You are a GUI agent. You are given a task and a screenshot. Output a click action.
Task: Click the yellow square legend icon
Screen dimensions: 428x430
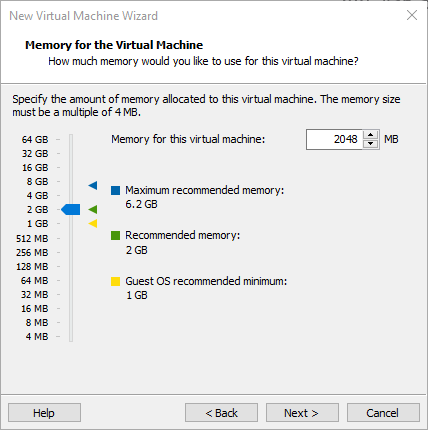(115, 281)
